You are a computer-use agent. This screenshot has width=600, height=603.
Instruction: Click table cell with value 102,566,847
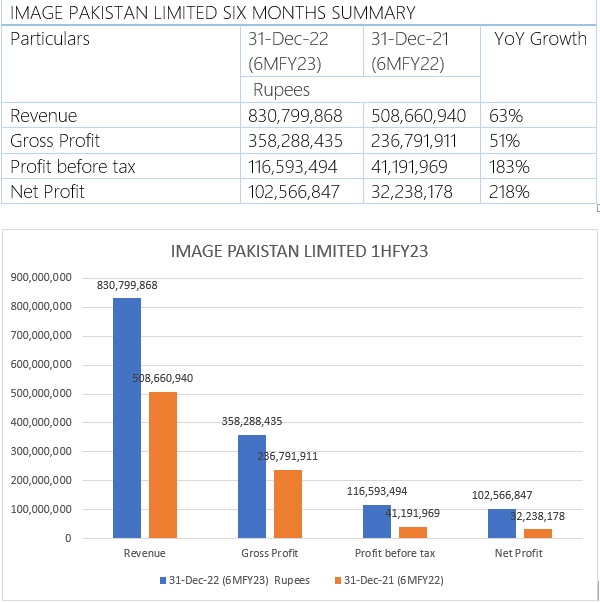pyautogui.click(x=302, y=191)
